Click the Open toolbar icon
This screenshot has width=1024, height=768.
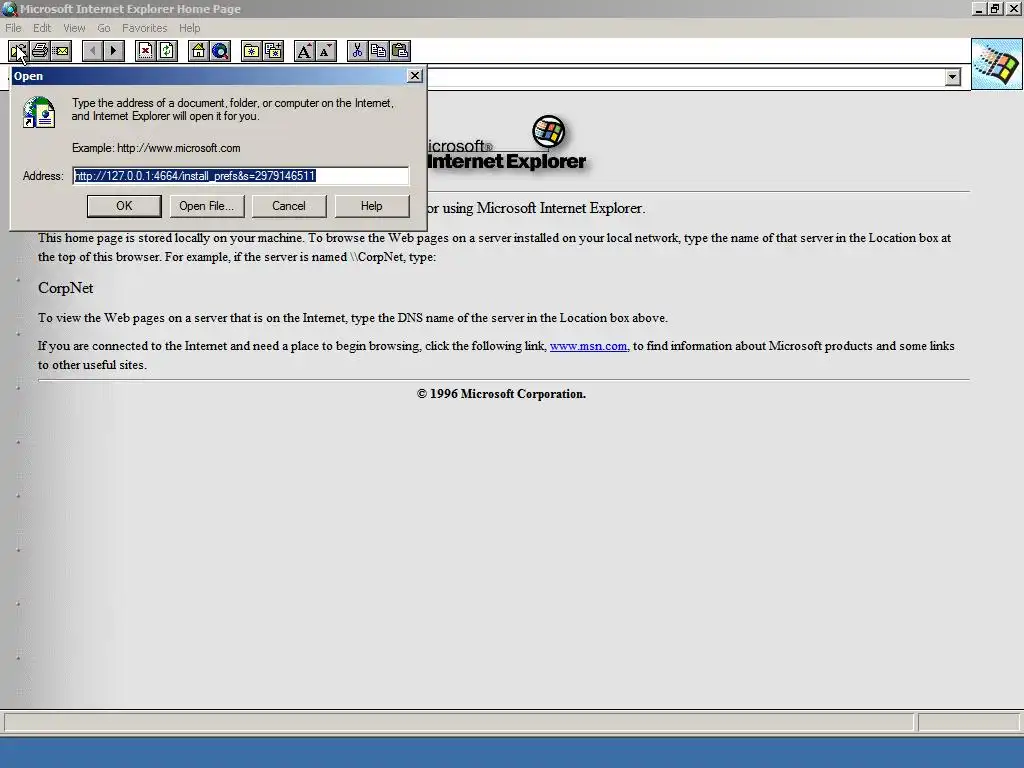point(18,51)
